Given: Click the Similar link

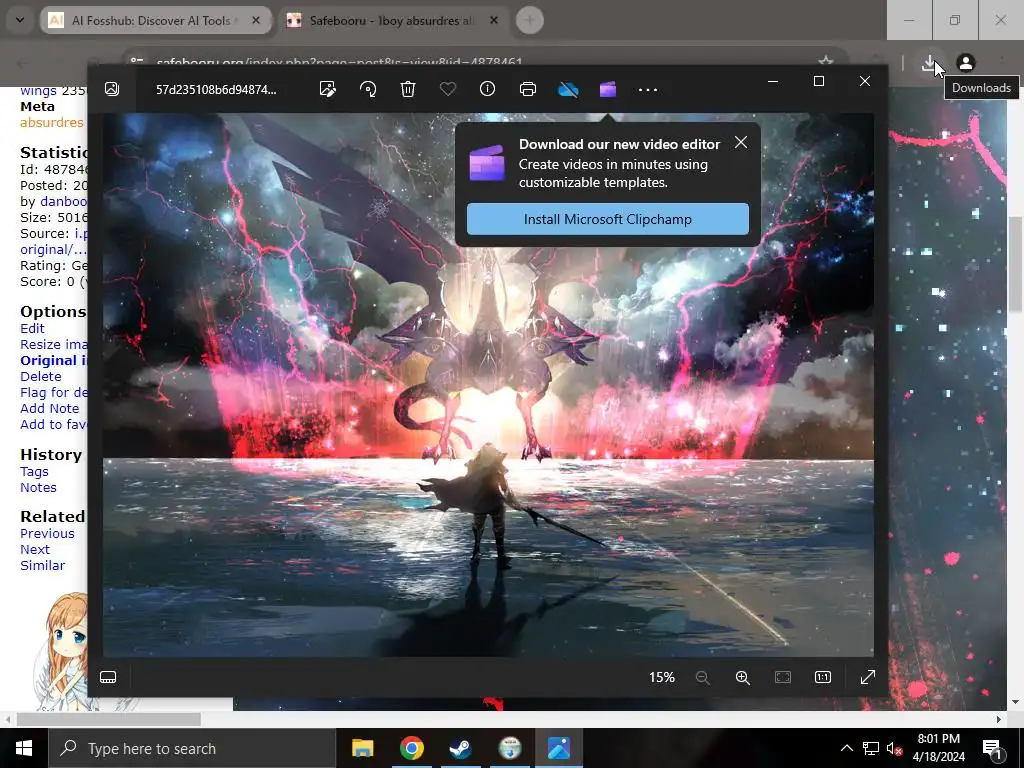Looking at the screenshot, I should tap(43, 566).
